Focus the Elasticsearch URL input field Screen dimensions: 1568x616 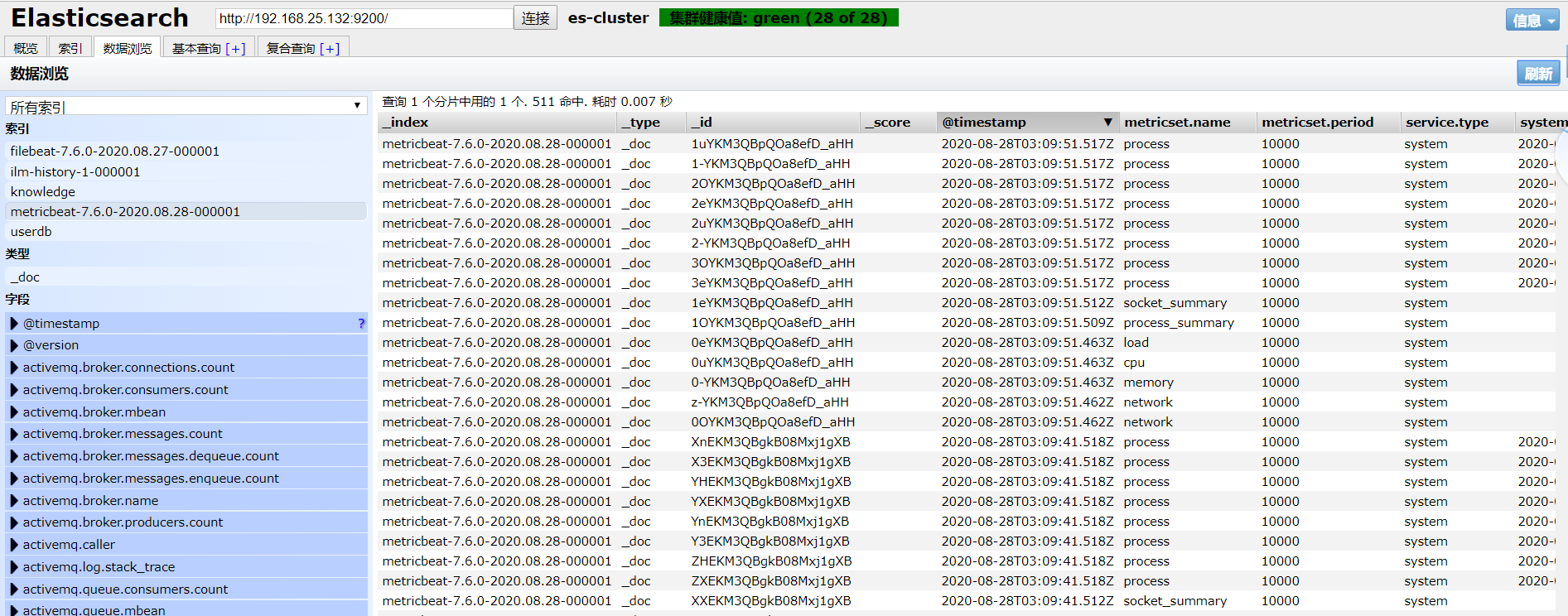[364, 18]
